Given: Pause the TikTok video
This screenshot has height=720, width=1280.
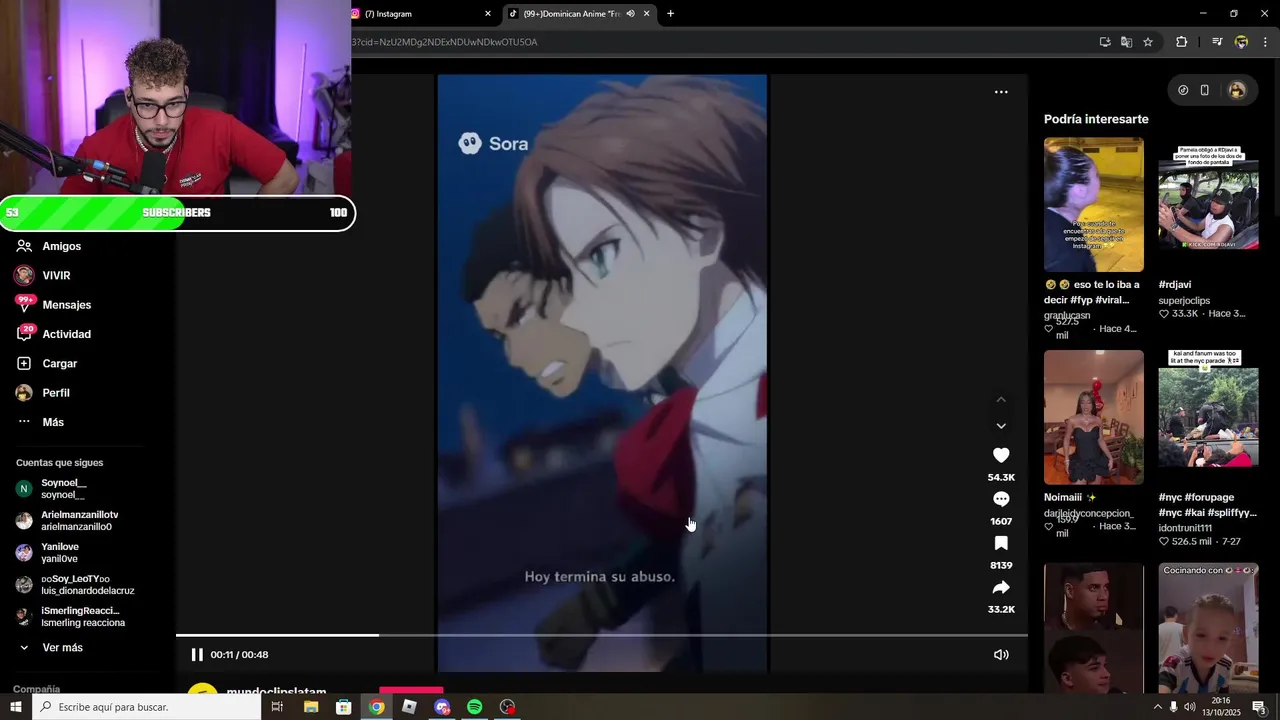Looking at the screenshot, I should 197,655.
